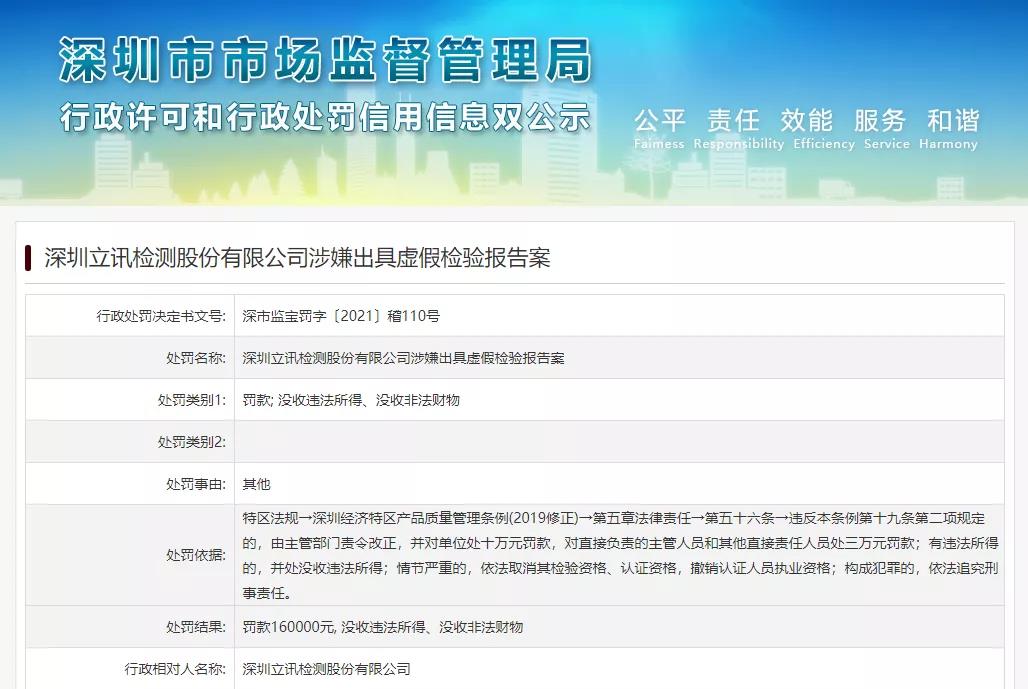
Task: Click the 处罚依据 paragraph starting with 特区法规
Action: (x=620, y=555)
